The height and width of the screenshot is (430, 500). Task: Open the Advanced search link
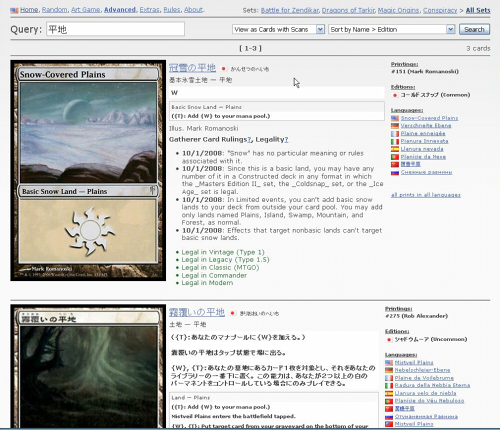tap(120, 10)
